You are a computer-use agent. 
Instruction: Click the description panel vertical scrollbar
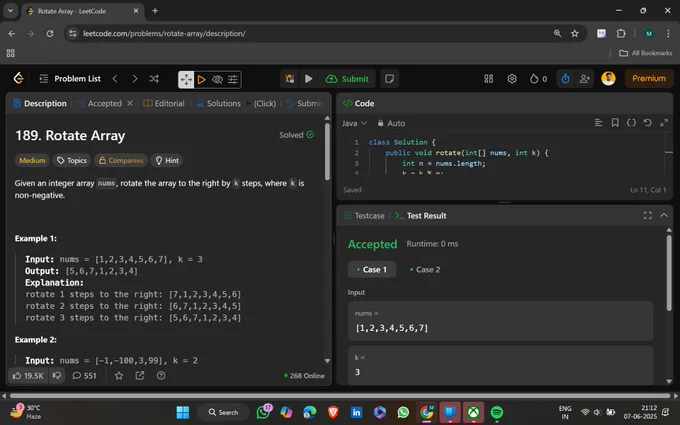tap(327, 152)
